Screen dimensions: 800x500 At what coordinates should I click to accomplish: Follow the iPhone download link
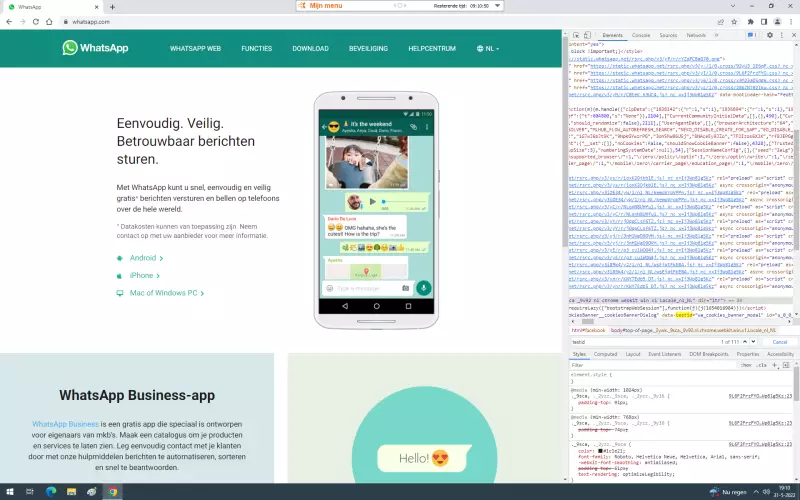(x=144, y=276)
